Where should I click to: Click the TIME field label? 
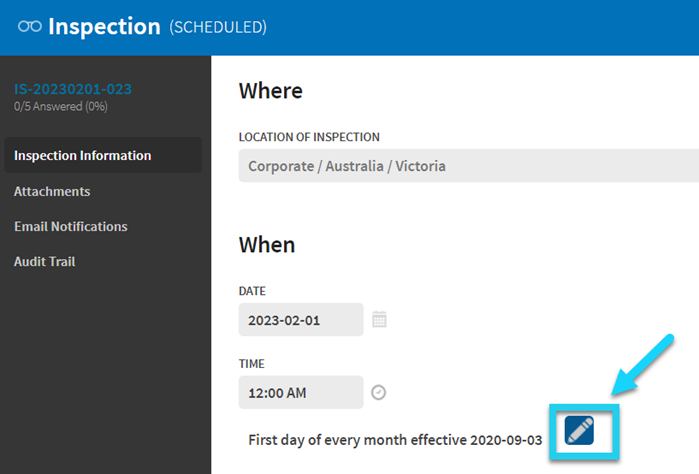pyautogui.click(x=252, y=364)
